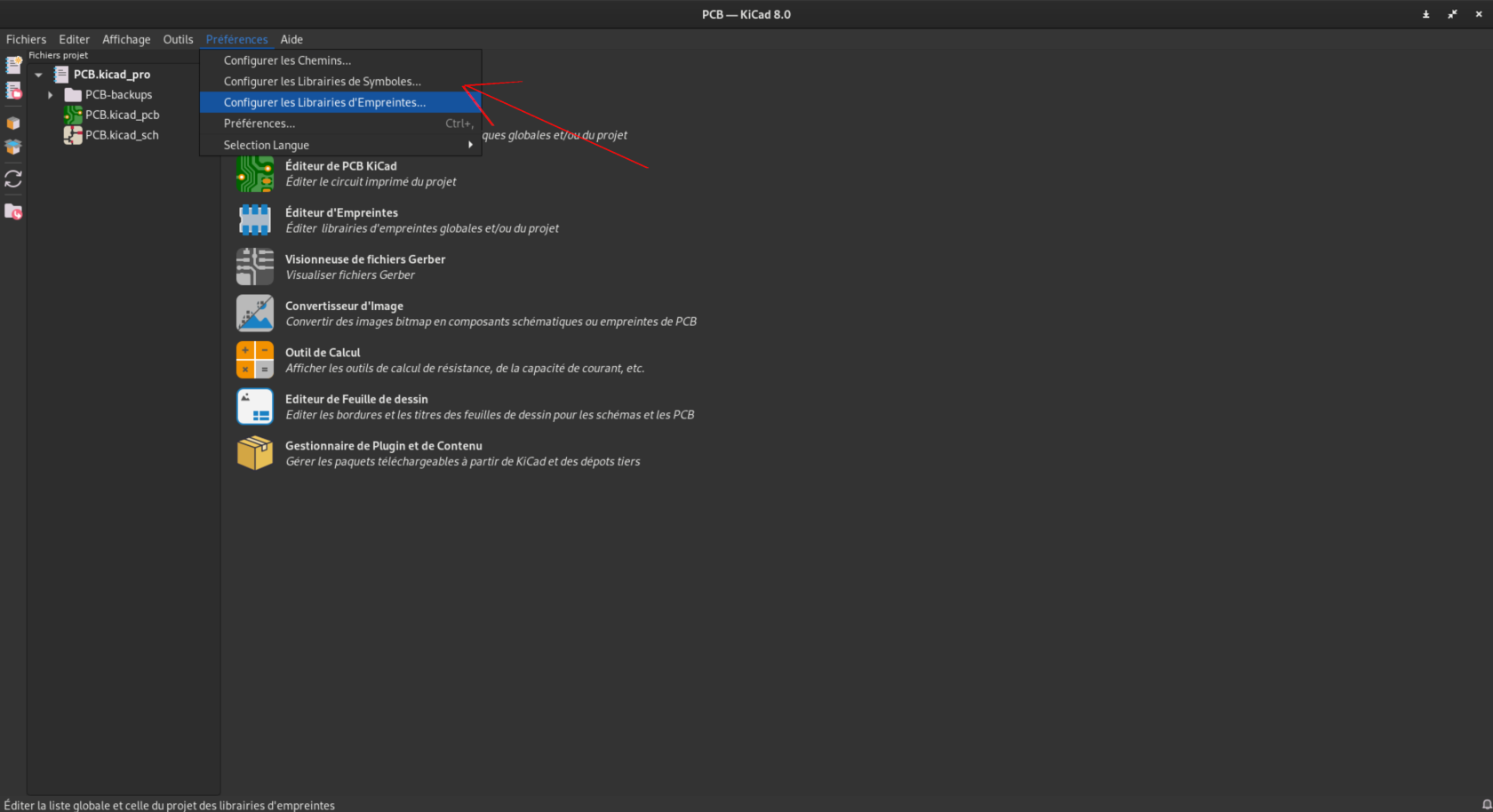Click the Archive project icon
The image size is (1493, 812).
13,123
